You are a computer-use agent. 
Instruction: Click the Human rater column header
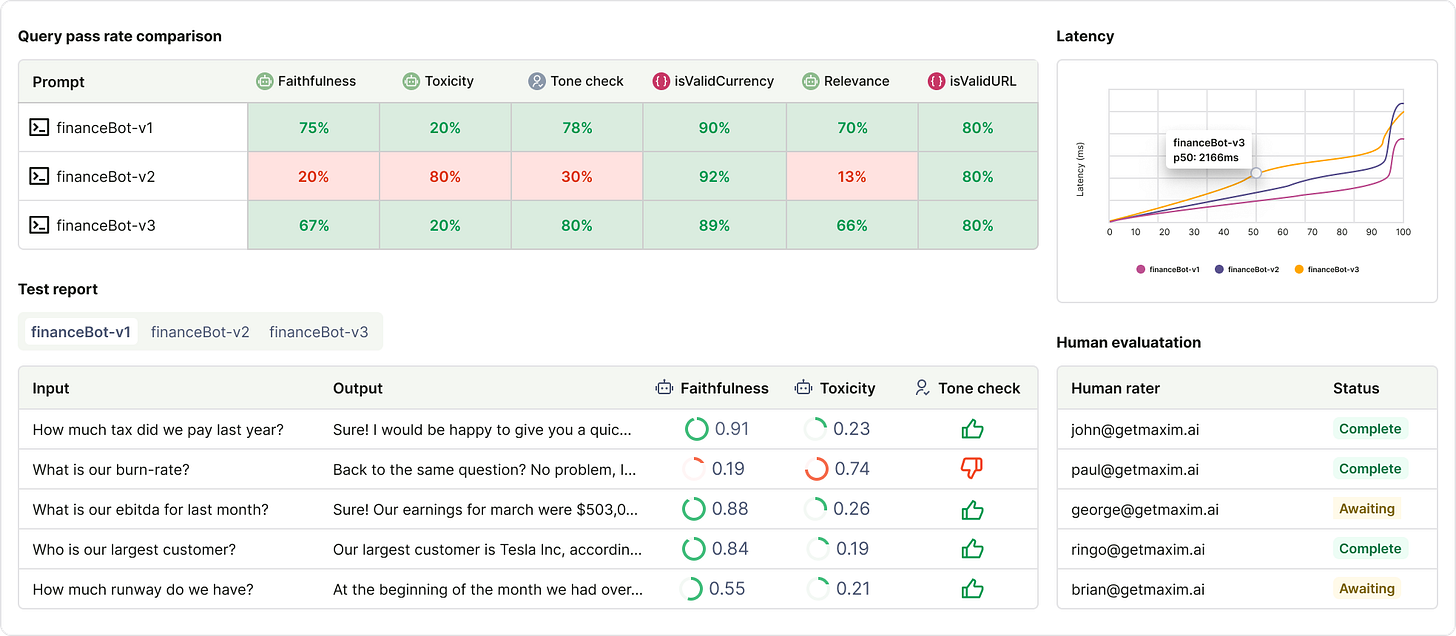(x=1115, y=388)
